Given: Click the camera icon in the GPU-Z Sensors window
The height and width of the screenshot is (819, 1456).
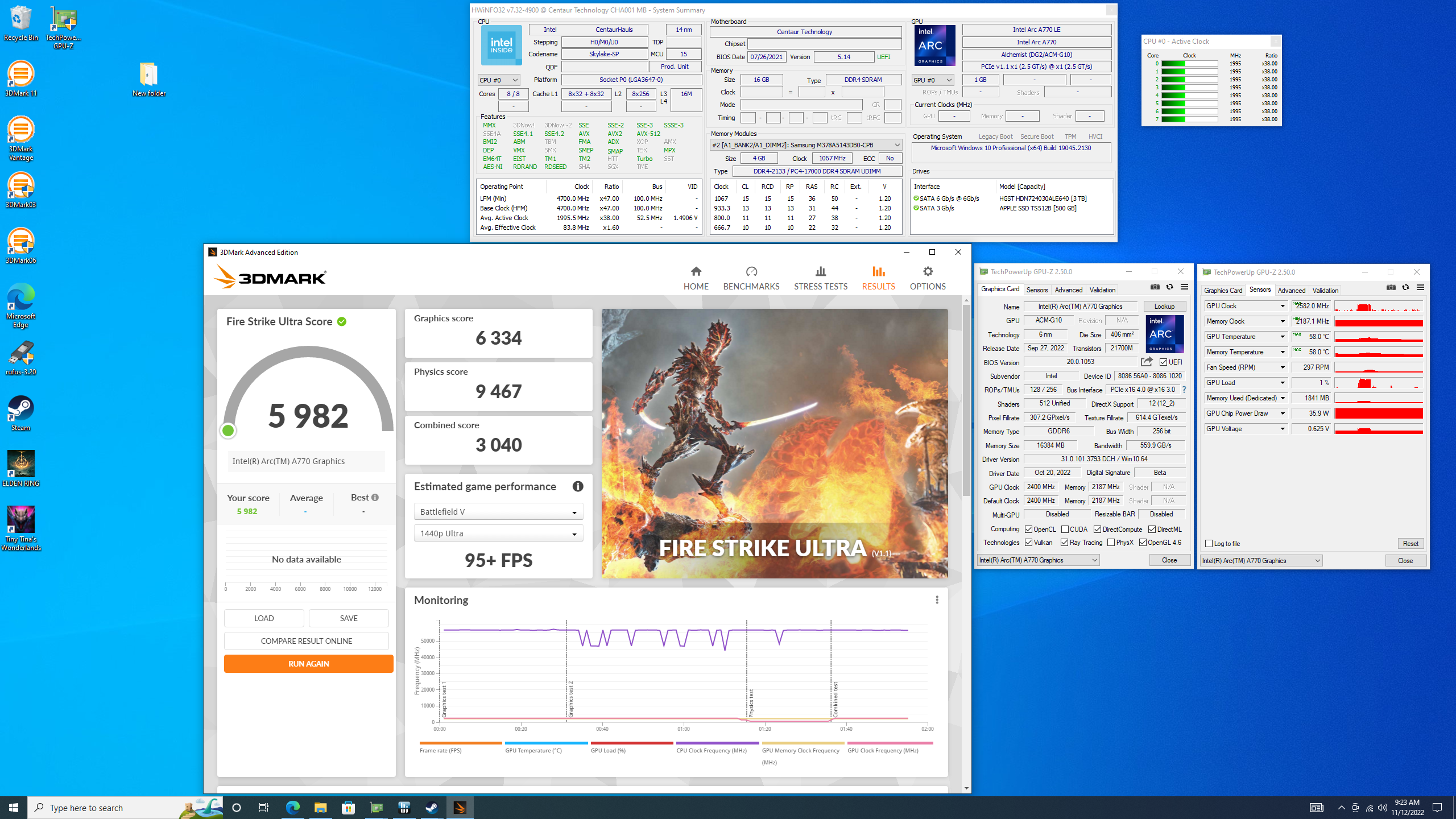Looking at the screenshot, I should pos(1391,287).
